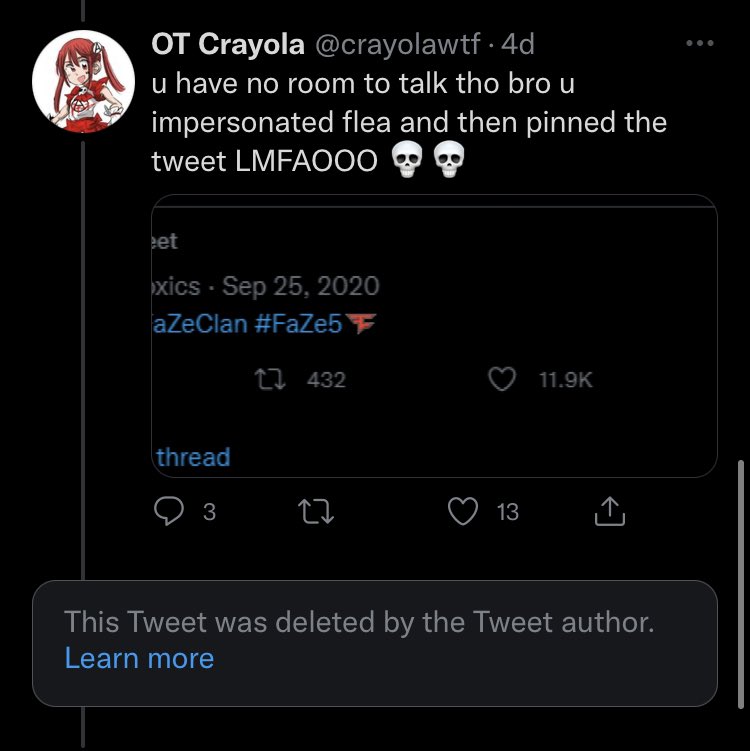
Task: Like the tweet with heart icon
Action: point(461,512)
